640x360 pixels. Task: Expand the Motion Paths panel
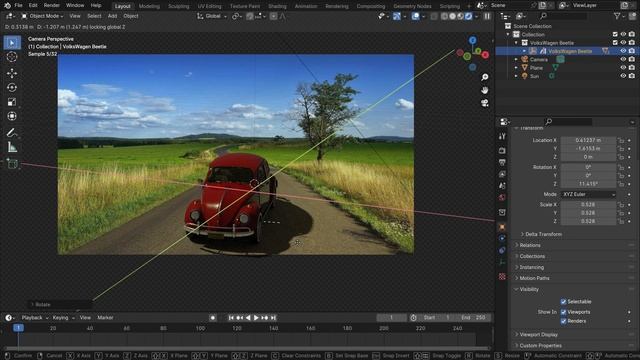click(534, 278)
